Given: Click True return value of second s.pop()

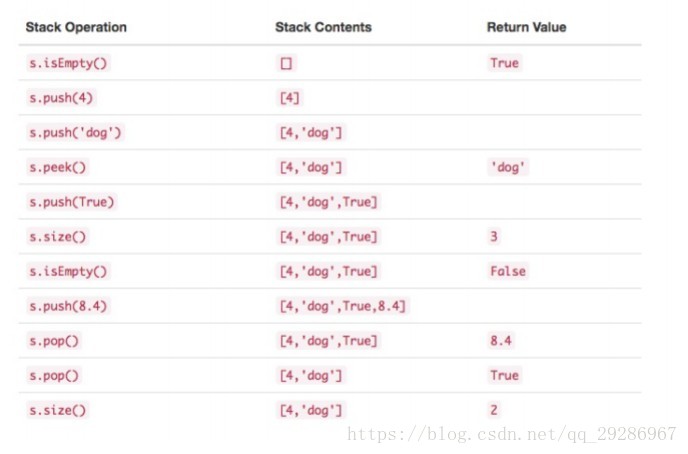Looking at the screenshot, I should point(504,375).
